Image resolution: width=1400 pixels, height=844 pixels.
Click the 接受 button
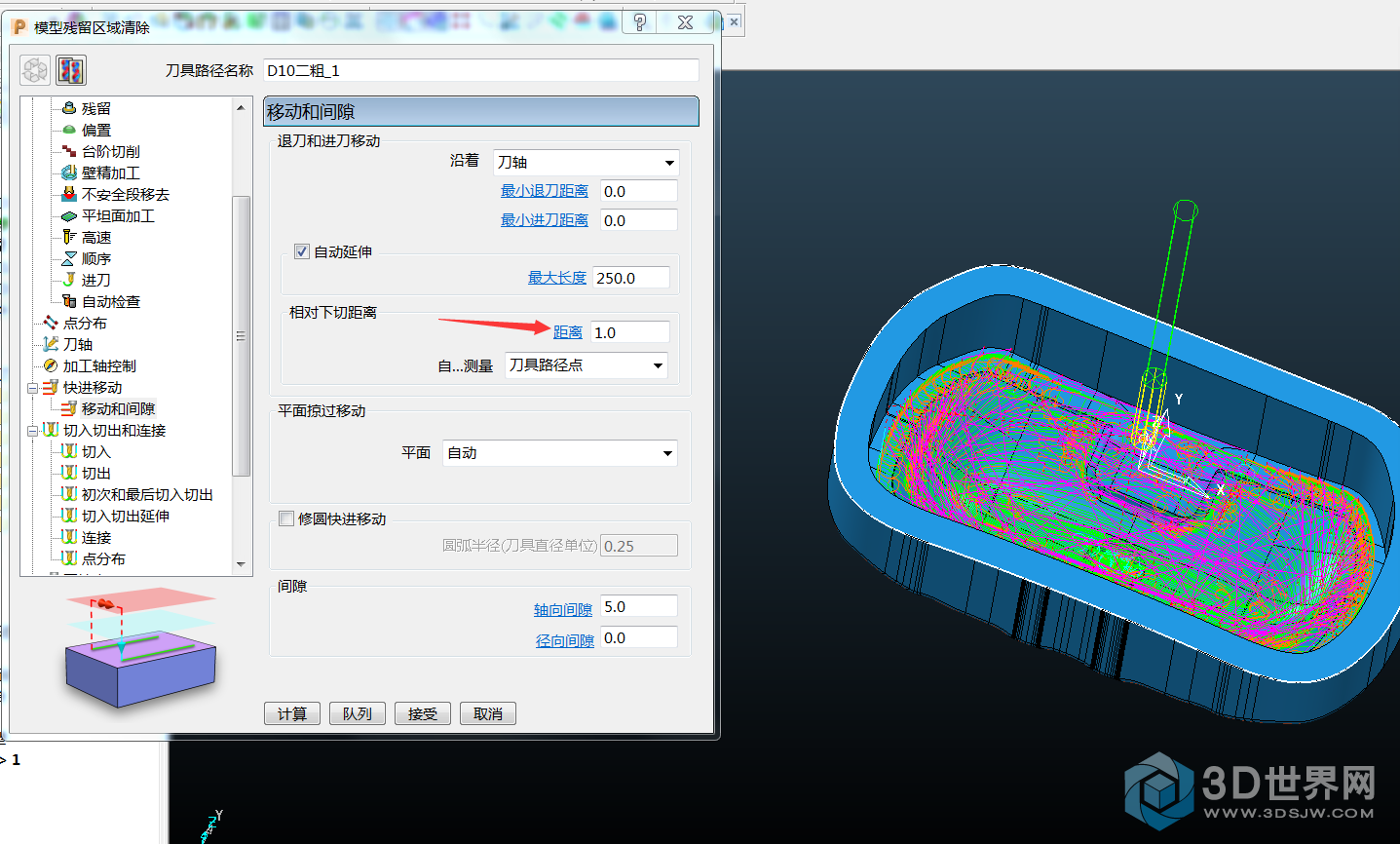(x=423, y=713)
